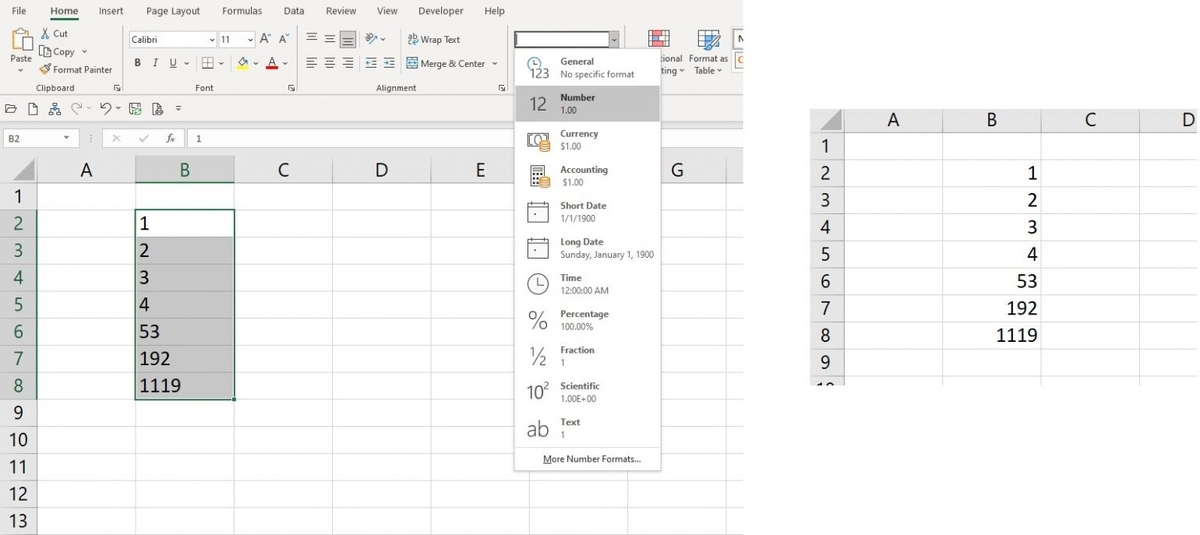1200x535 pixels.
Task: Click the number format dropdown arrow
Action: point(614,39)
